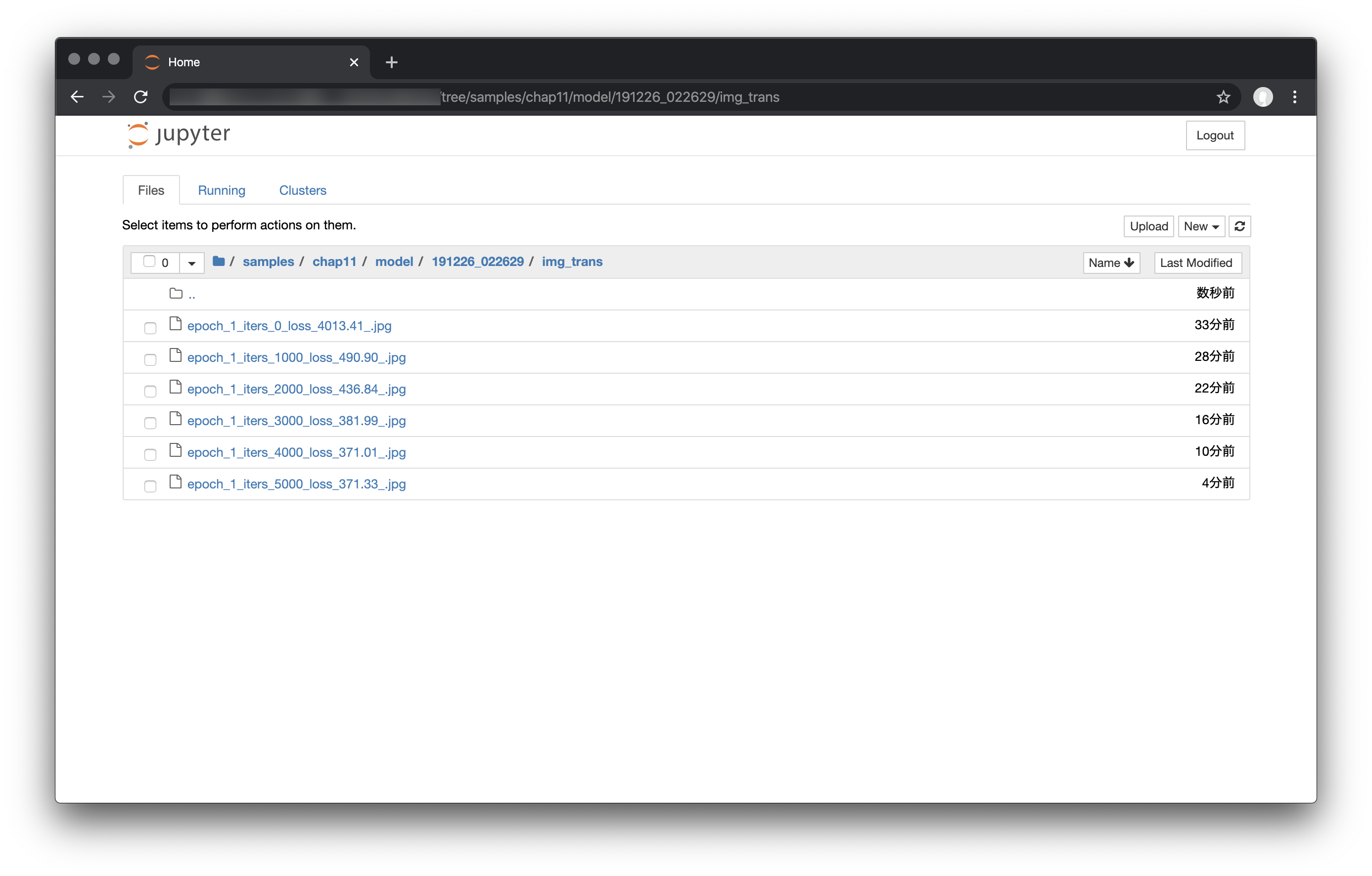Reload the page with browser reload icon
1372x876 pixels.
coord(141,97)
